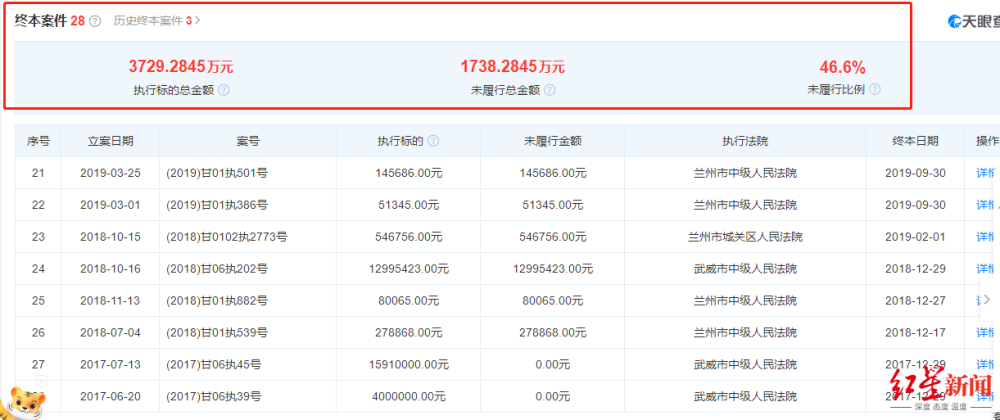Click 兰州市中级人民法院 in row 21

tap(745, 173)
